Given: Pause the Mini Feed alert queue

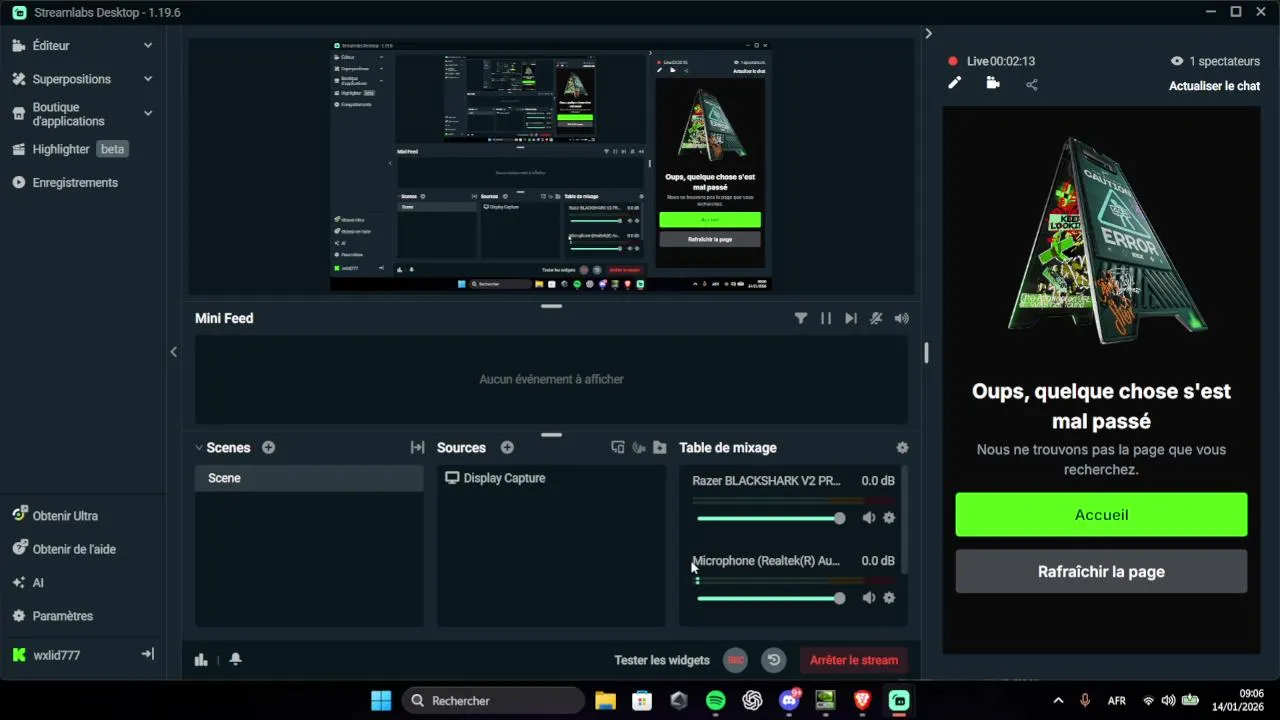Looking at the screenshot, I should click(x=826, y=318).
